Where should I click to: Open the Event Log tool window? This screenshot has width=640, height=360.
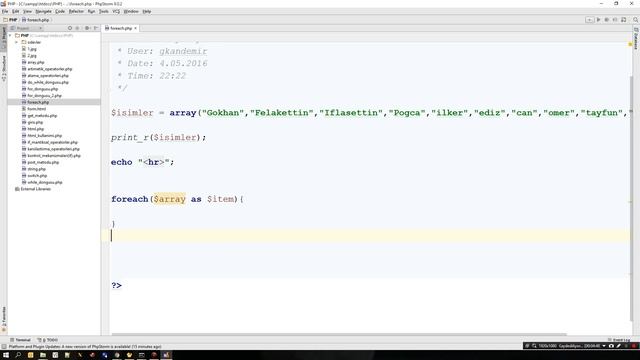pos(619,340)
